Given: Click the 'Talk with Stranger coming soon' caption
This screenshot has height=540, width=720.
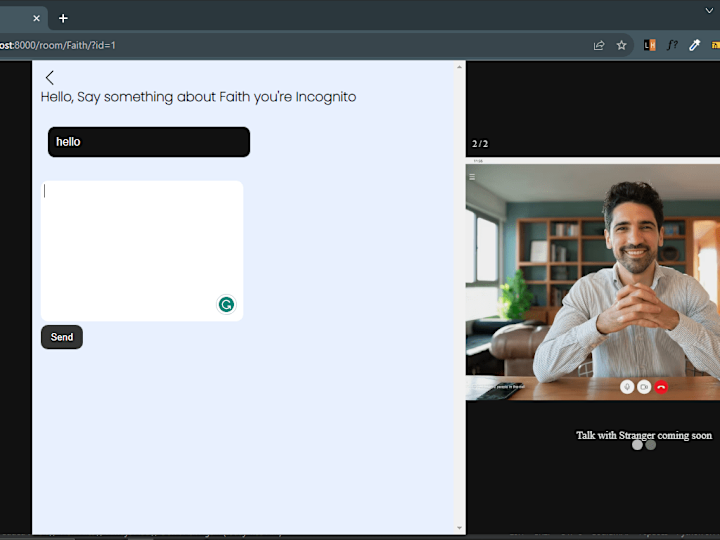Looking at the screenshot, I should pos(644,435).
